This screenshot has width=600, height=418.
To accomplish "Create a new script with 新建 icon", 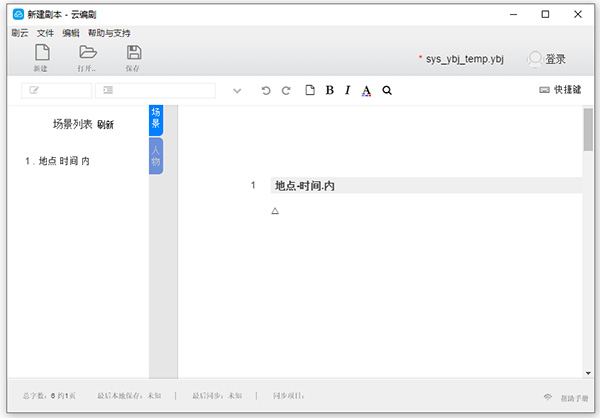I will click(42, 57).
